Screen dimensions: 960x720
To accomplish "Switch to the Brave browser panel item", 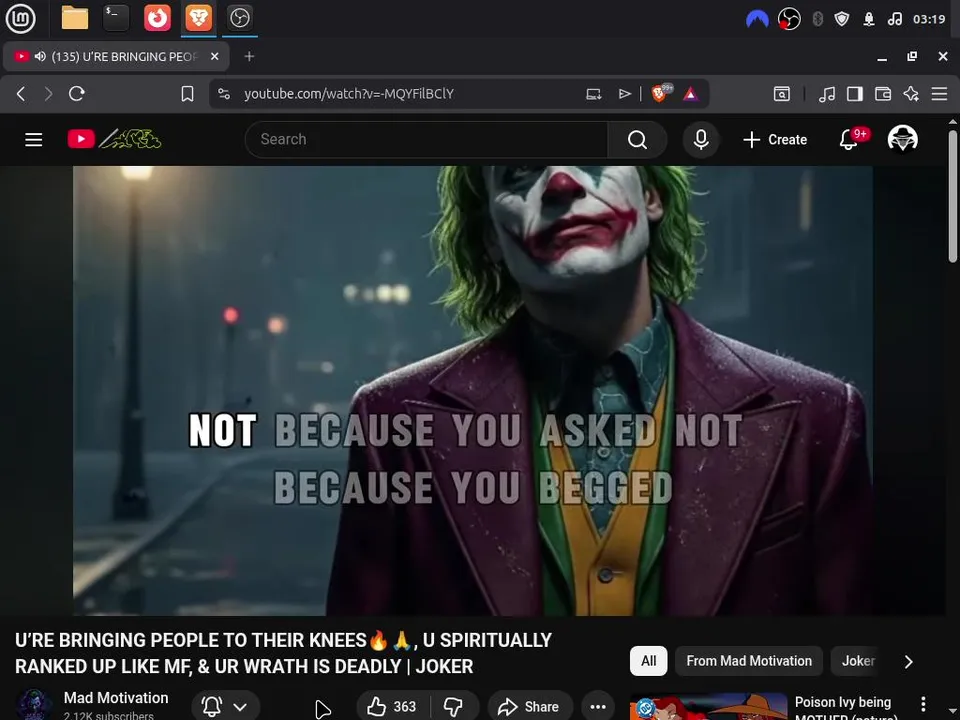I will [198, 18].
